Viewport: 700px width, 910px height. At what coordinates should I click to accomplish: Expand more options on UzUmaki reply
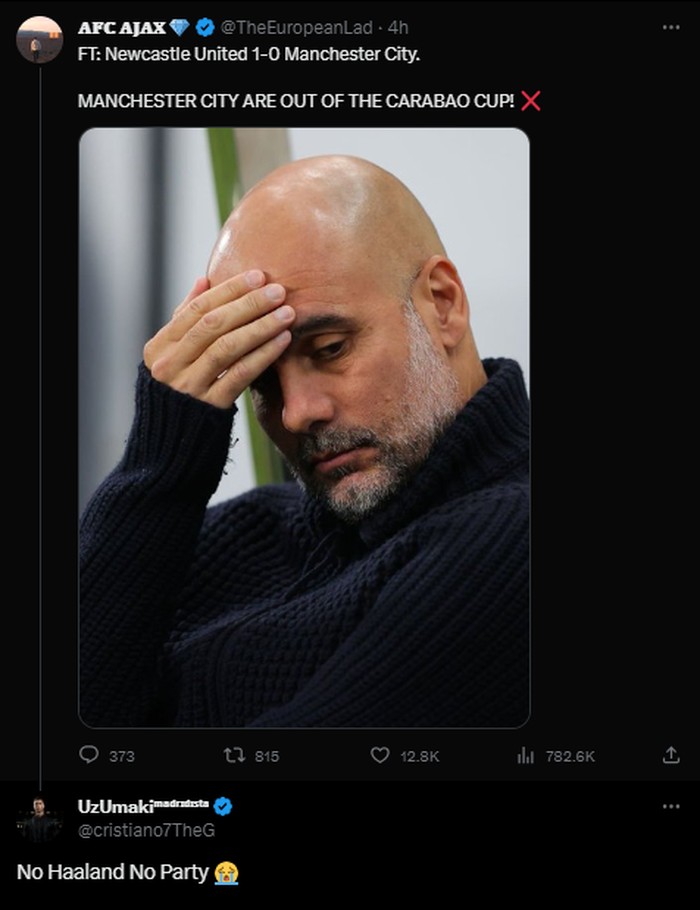(x=671, y=806)
